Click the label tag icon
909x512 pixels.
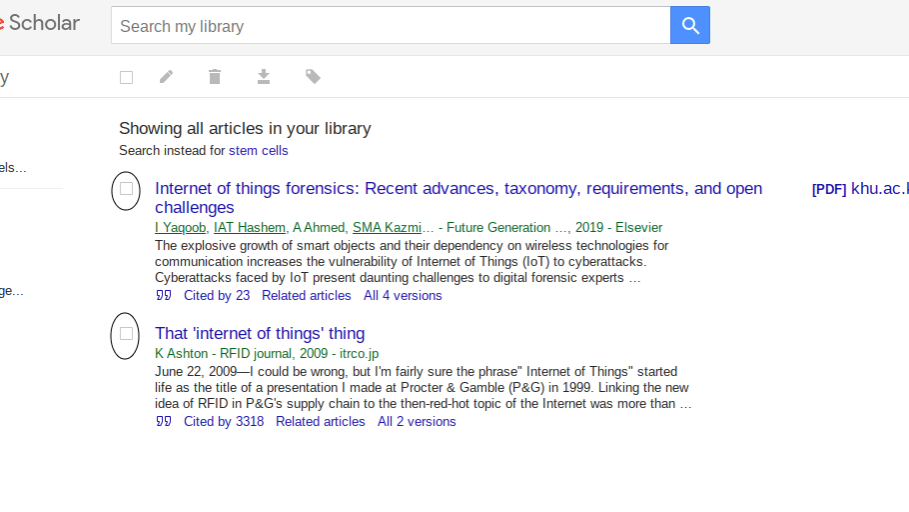coord(313,77)
